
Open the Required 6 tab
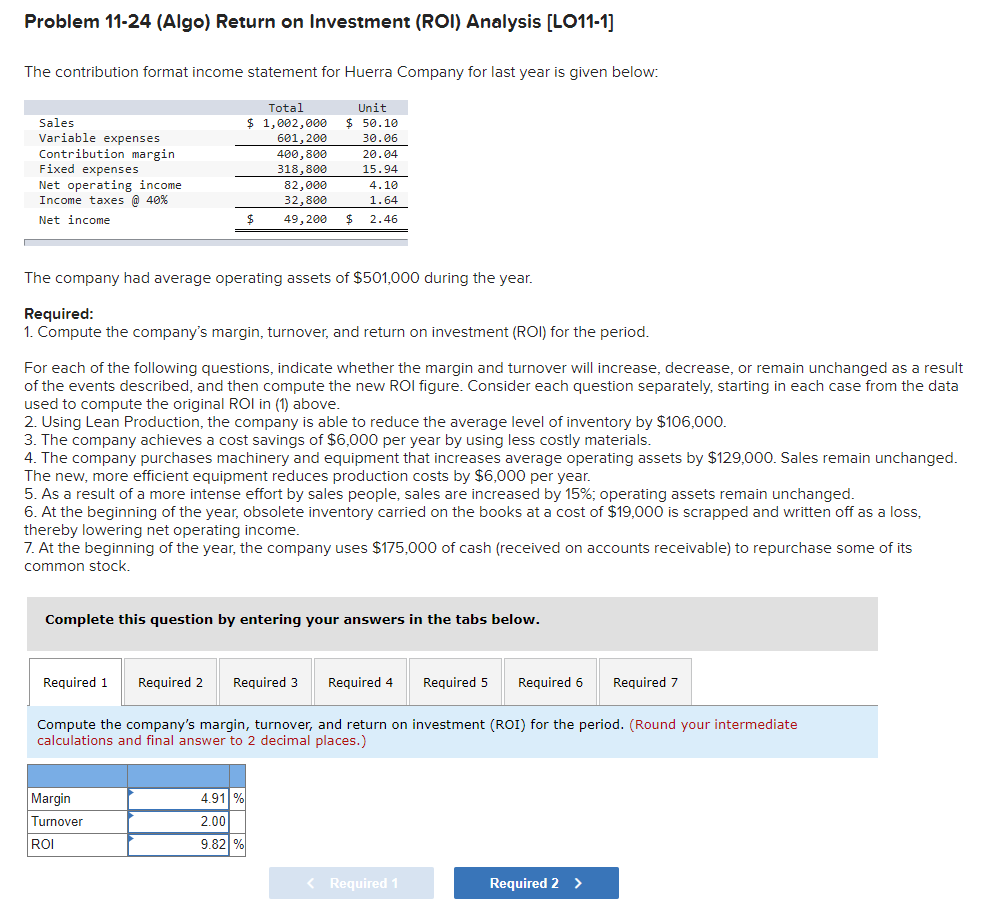point(550,681)
